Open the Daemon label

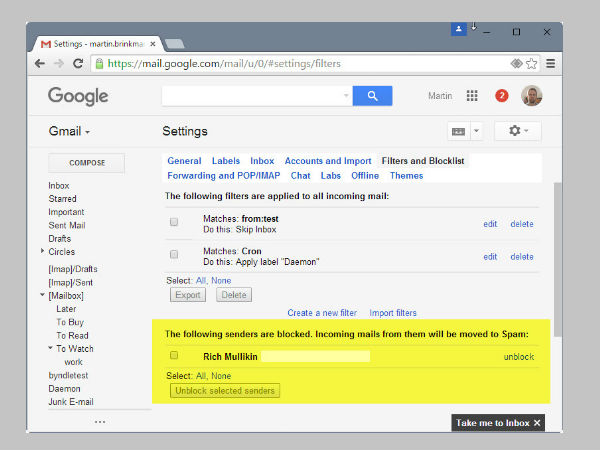tap(64, 389)
